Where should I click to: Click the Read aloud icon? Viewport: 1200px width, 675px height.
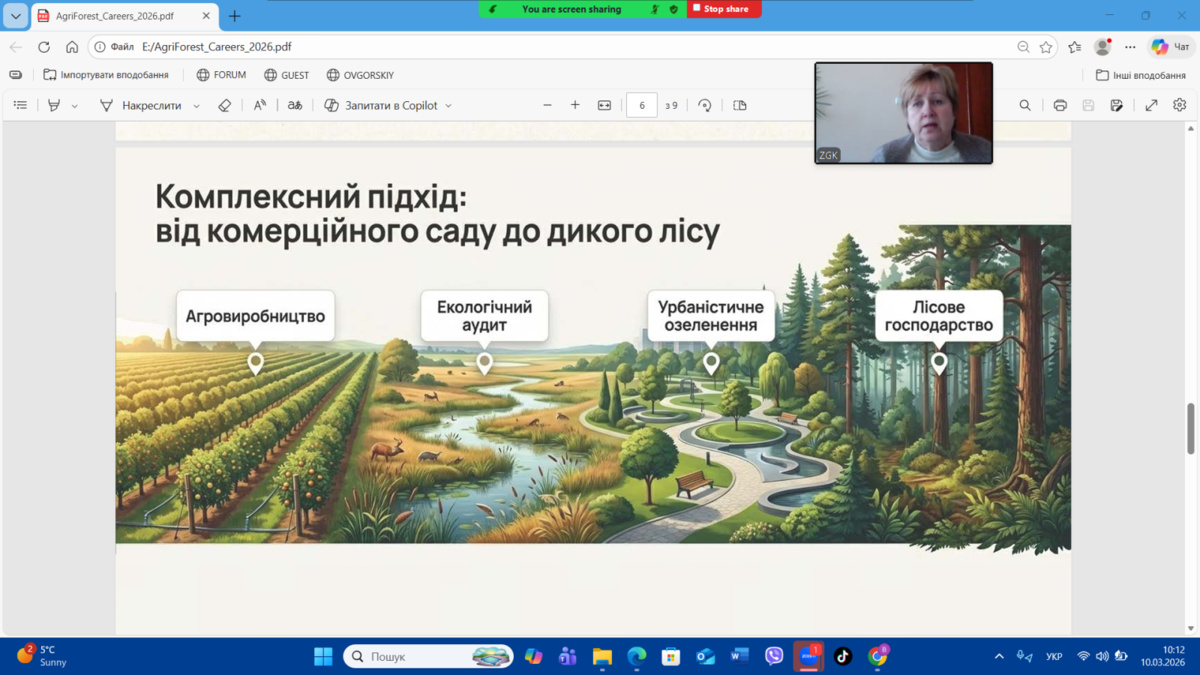pos(260,105)
